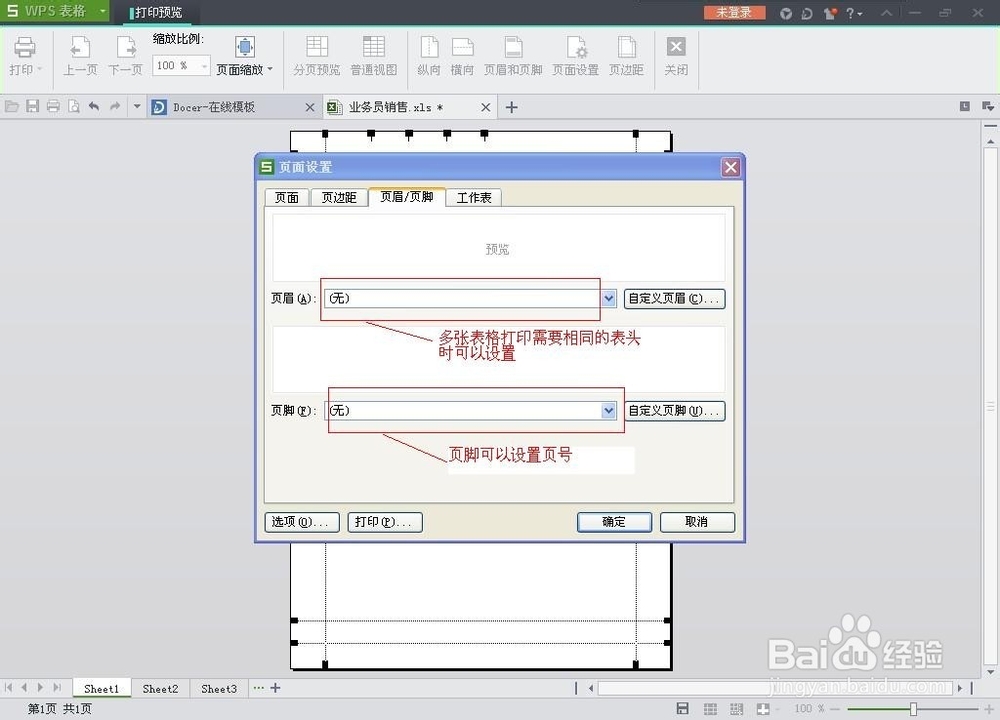Close the 业务员销售.xls tab
The width and height of the screenshot is (1000, 720).
486,107
